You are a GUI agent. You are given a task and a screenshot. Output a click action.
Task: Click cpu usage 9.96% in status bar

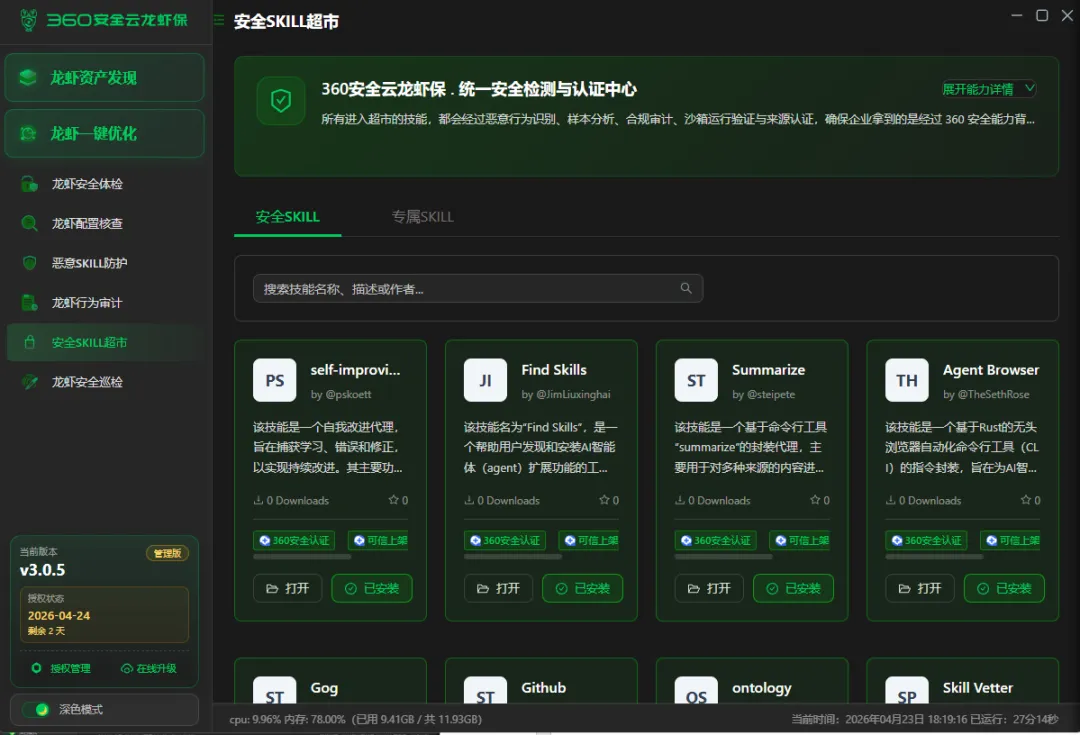[255, 719]
